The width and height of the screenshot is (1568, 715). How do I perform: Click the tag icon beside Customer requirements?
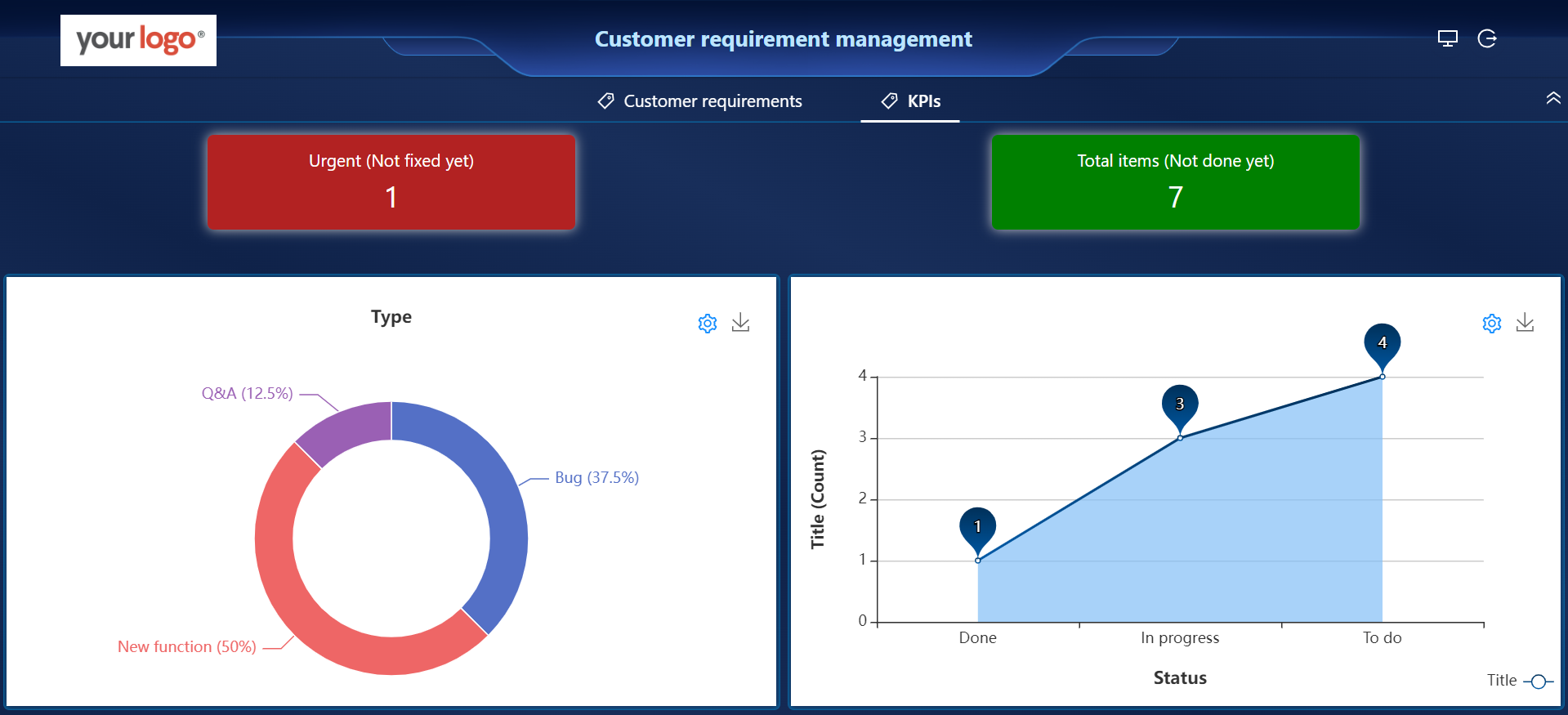click(x=605, y=101)
